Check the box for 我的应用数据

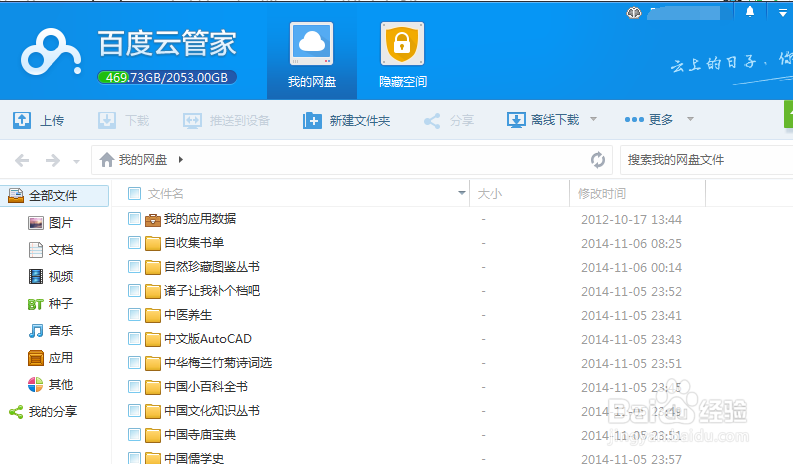click(134, 219)
